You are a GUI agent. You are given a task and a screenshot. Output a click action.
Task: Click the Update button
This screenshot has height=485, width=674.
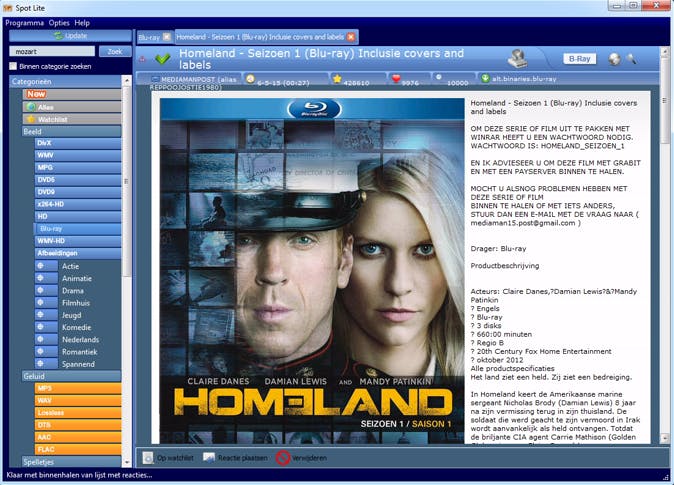point(70,36)
